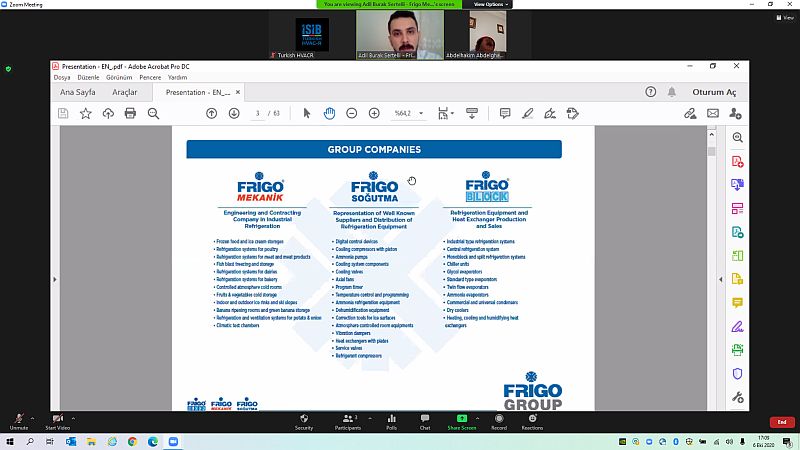Image resolution: width=800 pixels, height=450 pixels.
Task: Send file by email envelope icon
Action: coord(713,113)
